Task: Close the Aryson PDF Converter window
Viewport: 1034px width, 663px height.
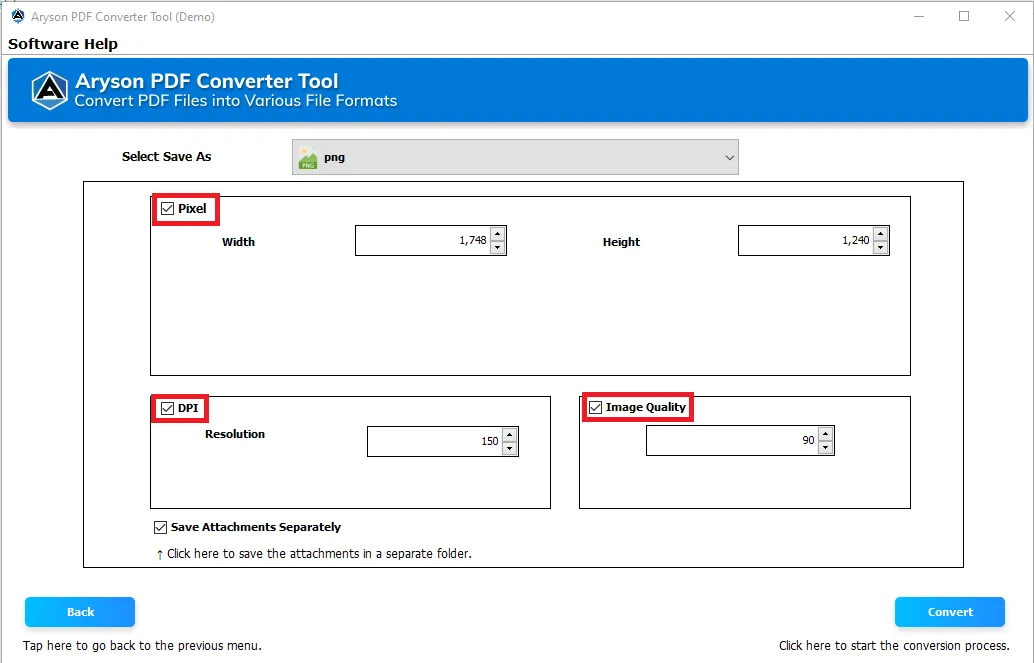Action: click(1010, 16)
